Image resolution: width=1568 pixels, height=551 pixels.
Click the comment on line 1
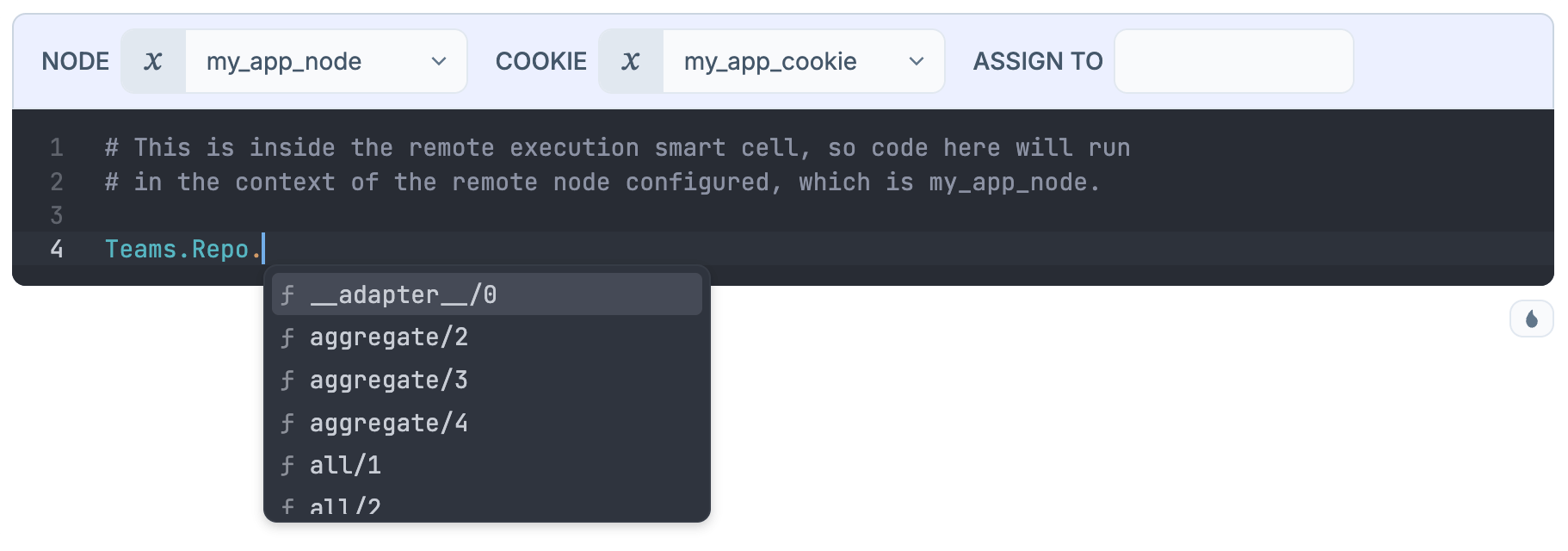pyautogui.click(x=616, y=148)
